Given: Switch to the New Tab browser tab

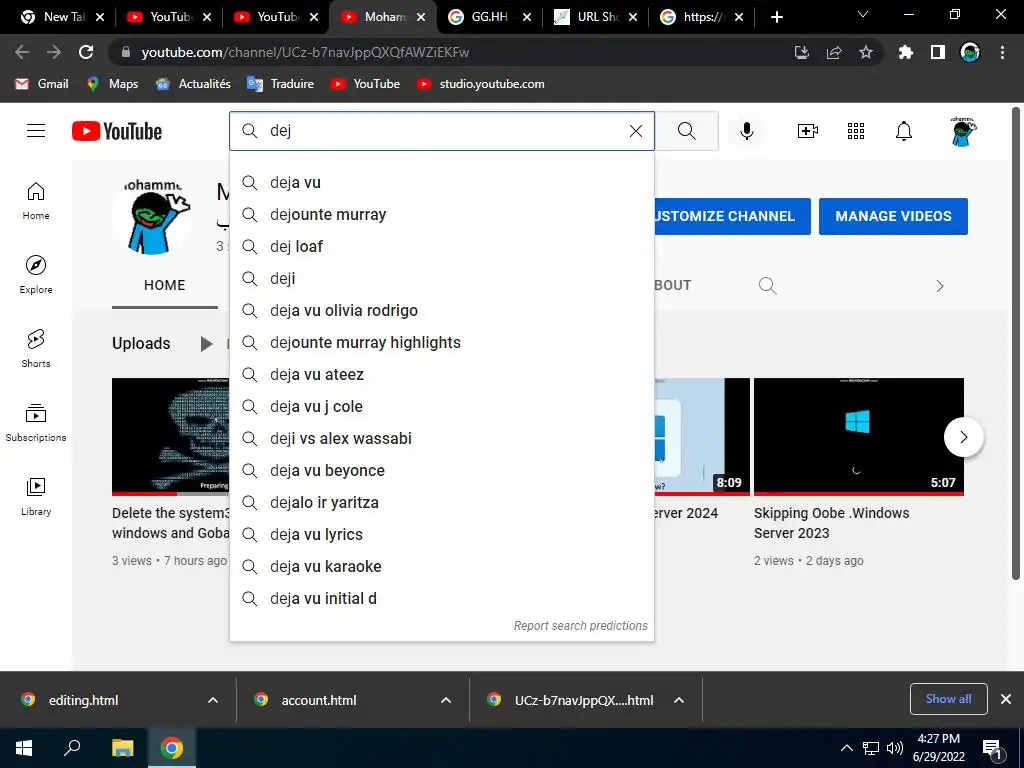Looking at the screenshot, I should (x=62, y=17).
